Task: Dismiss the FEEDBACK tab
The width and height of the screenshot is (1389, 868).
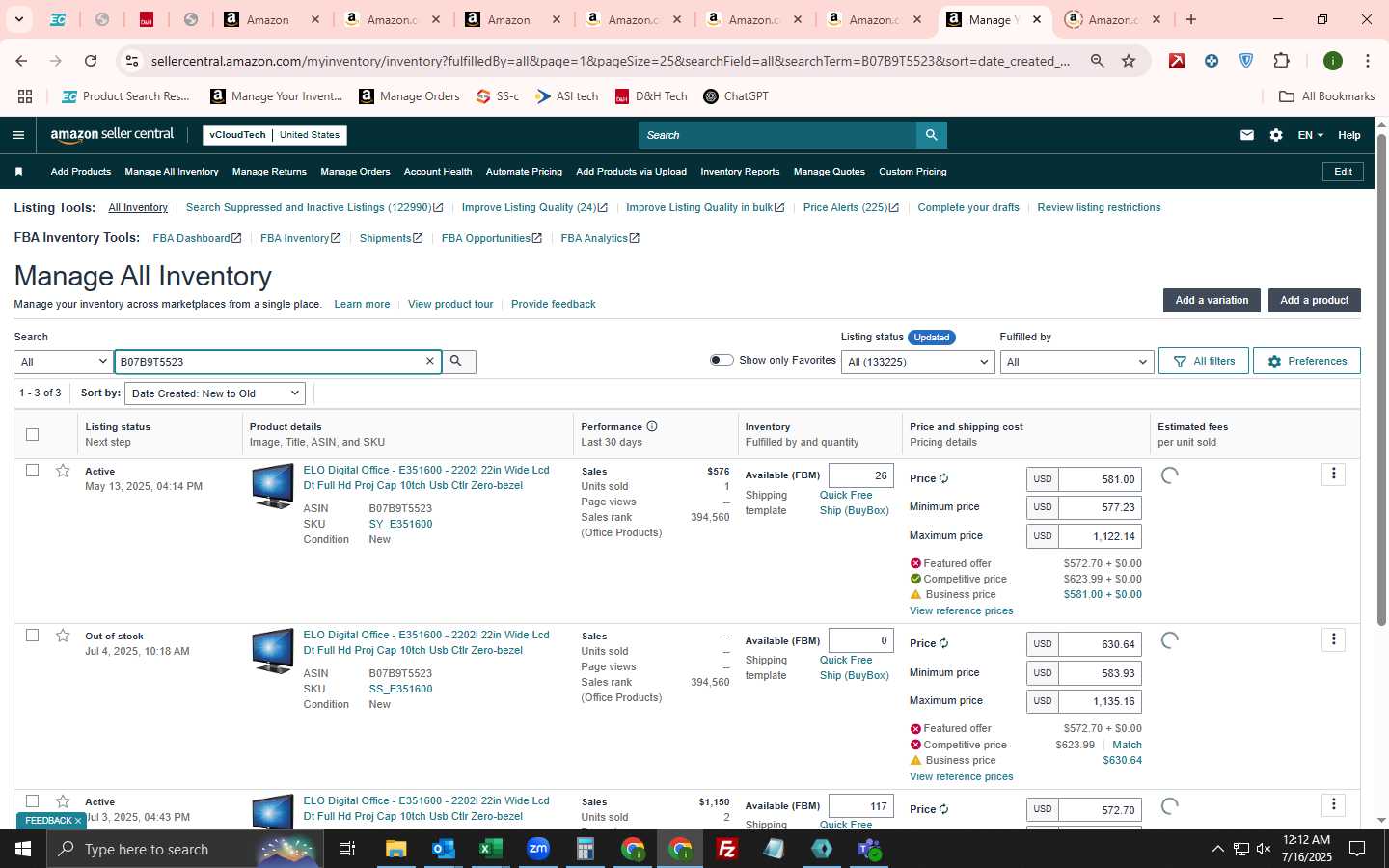Action: [78, 821]
